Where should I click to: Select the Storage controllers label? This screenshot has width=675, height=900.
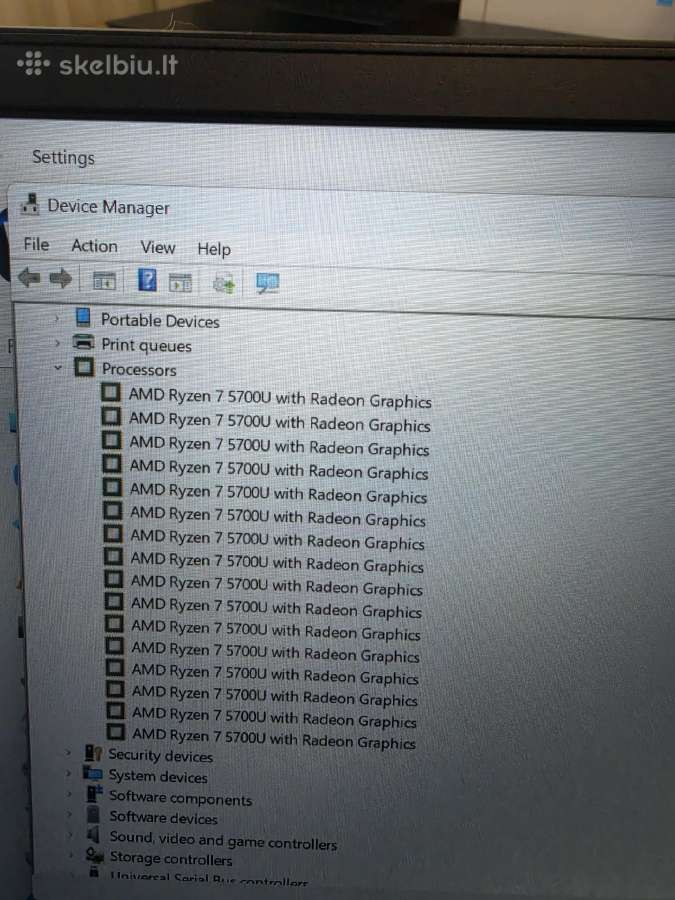(x=171, y=859)
